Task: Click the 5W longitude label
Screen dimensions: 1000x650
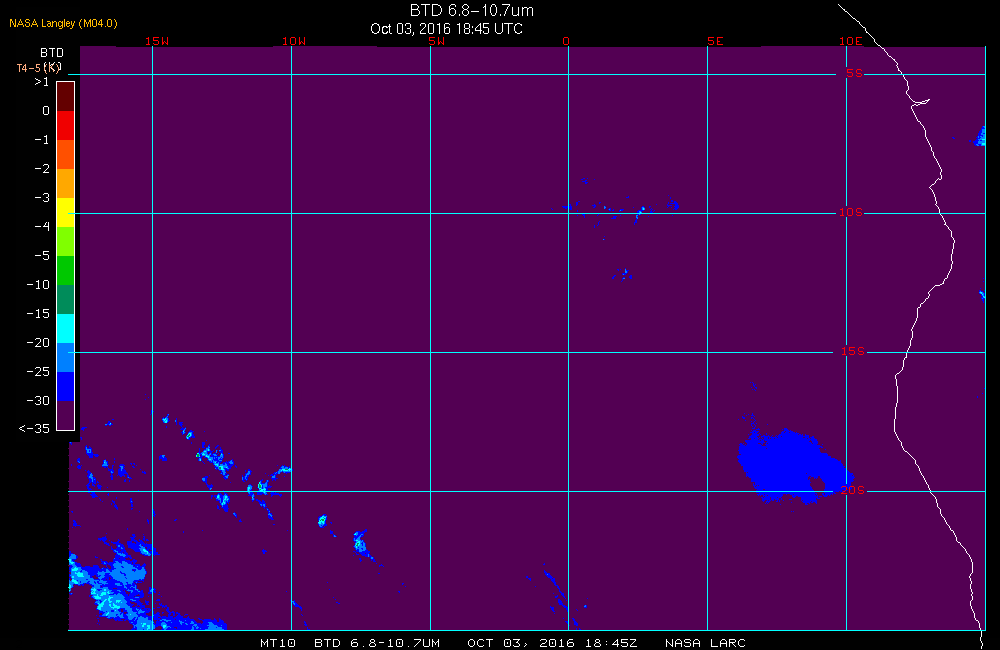Action: pyautogui.click(x=437, y=41)
